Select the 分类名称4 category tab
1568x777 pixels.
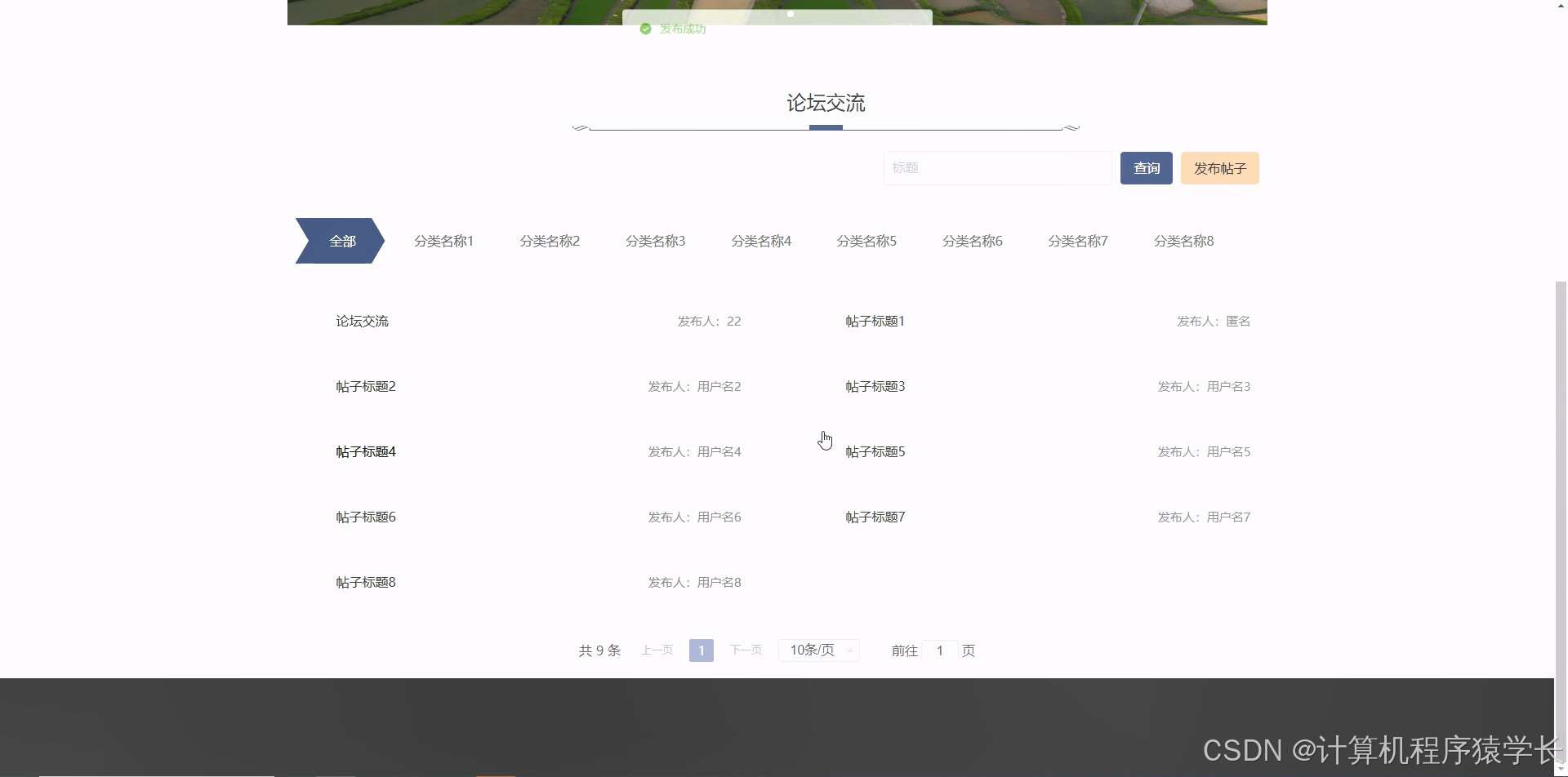pyautogui.click(x=761, y=241)
